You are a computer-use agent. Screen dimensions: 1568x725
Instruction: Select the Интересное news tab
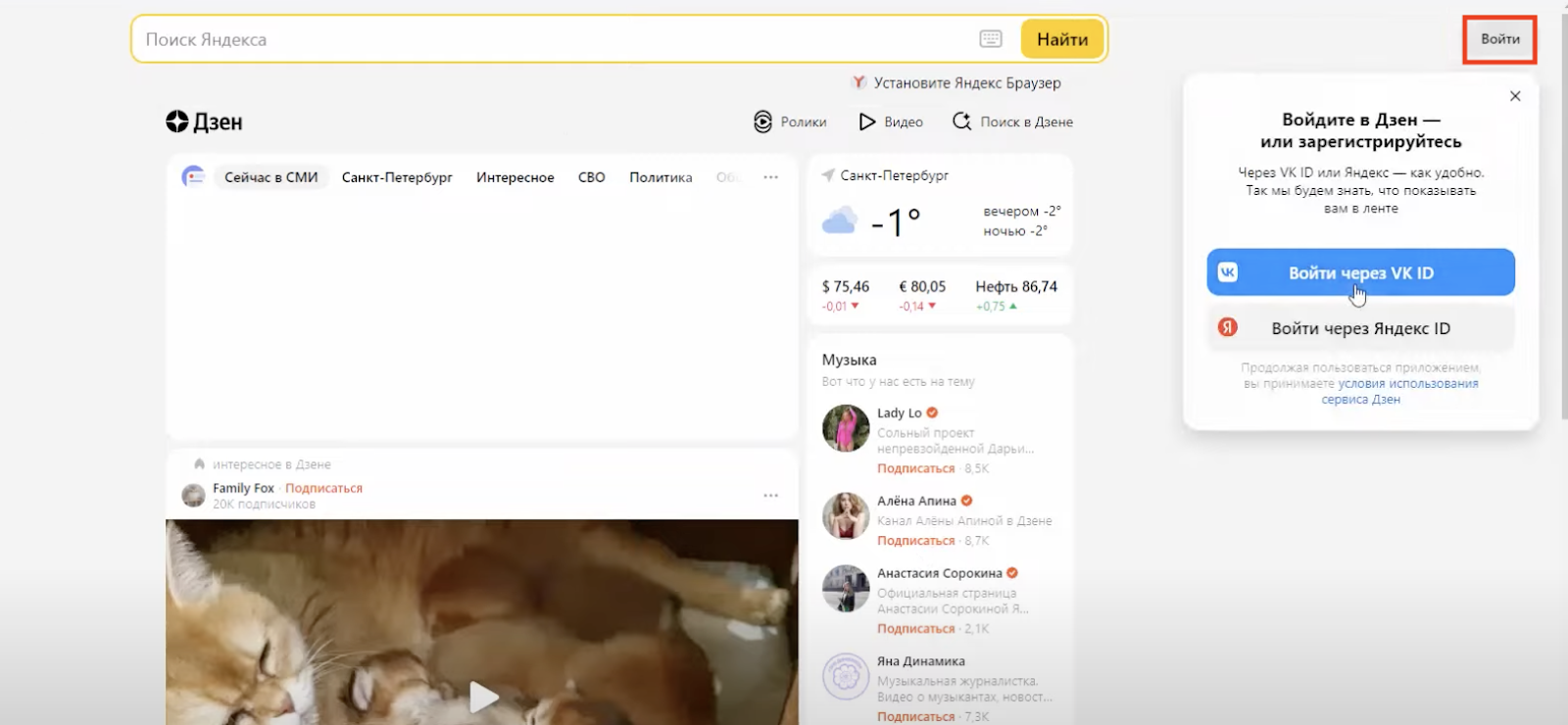click(514, 177)
